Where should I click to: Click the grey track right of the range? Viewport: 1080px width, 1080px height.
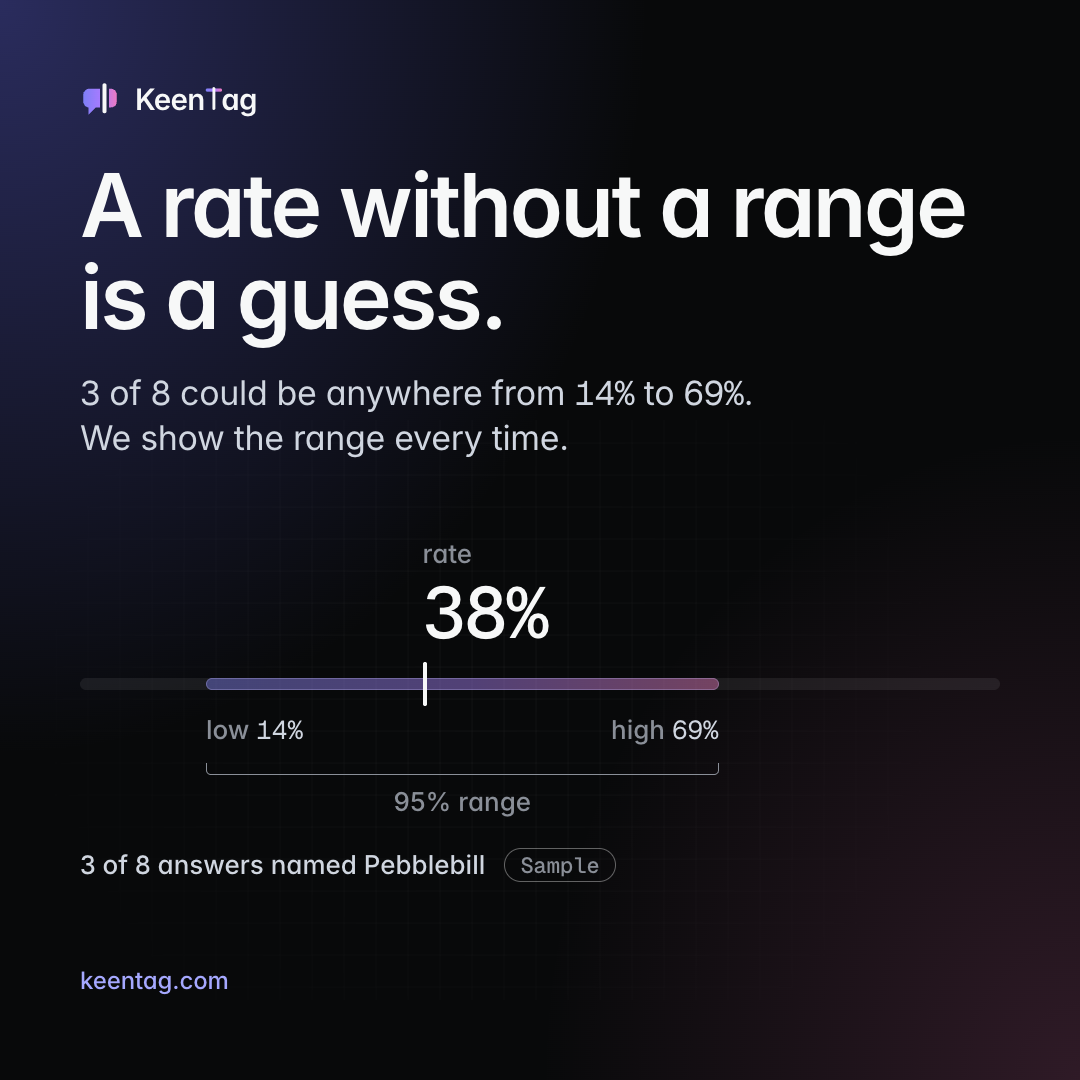point(860,684)
